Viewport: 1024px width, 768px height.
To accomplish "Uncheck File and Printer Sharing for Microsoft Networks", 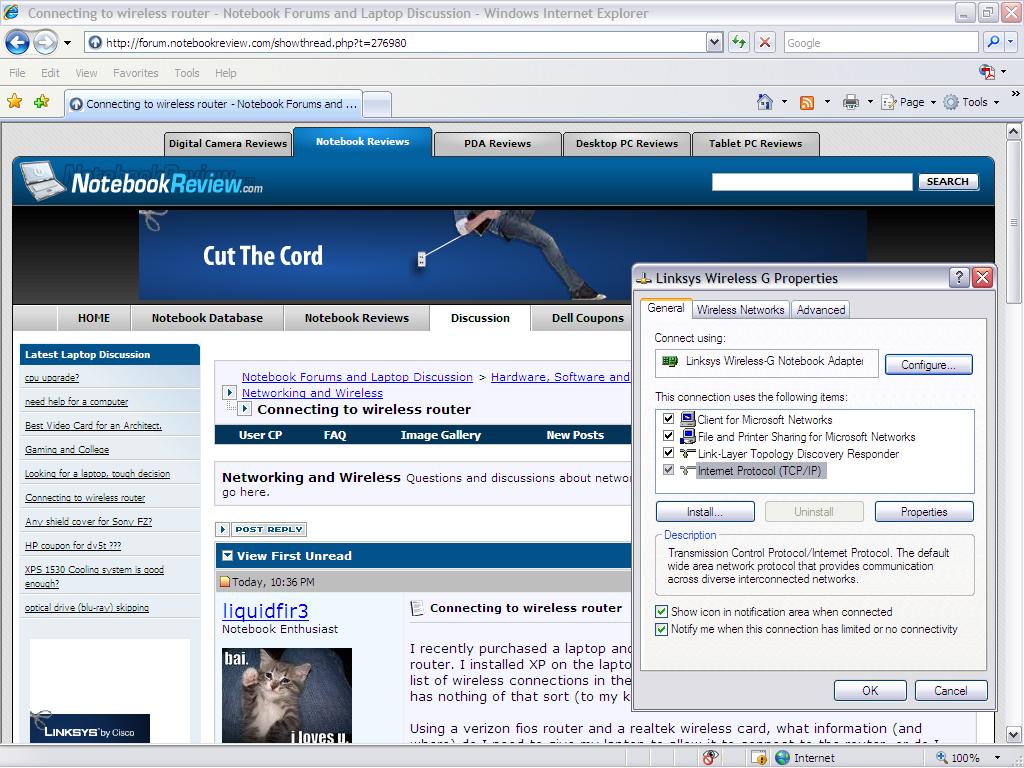I will coord(668,436).
